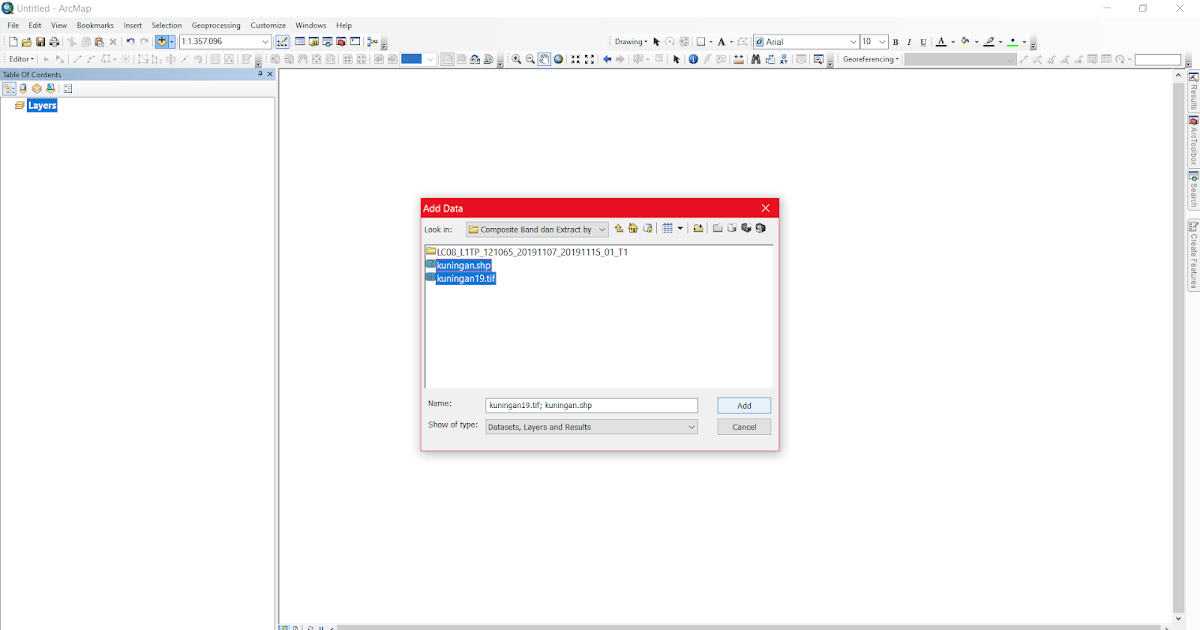
Task: Pick the font color swatch
Action: tap(941, 42)
